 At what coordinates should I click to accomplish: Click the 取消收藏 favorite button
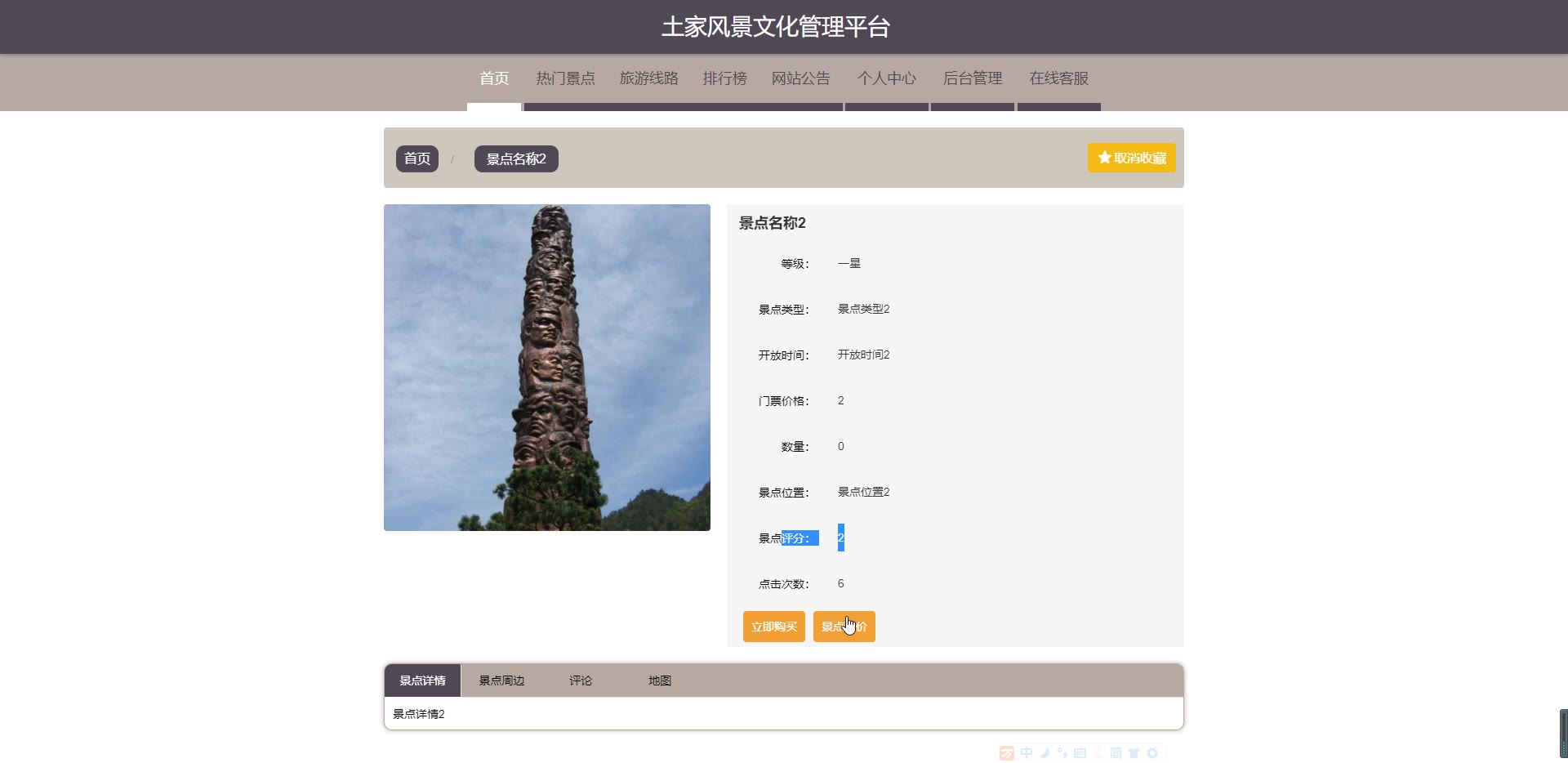pos(1131,158)
